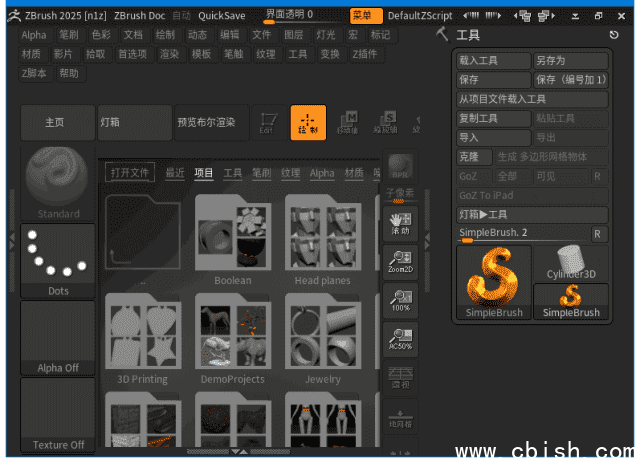The image size is (640, 463).
Task: Select the Zoom2D view icon
Action: tap(401, 263)
